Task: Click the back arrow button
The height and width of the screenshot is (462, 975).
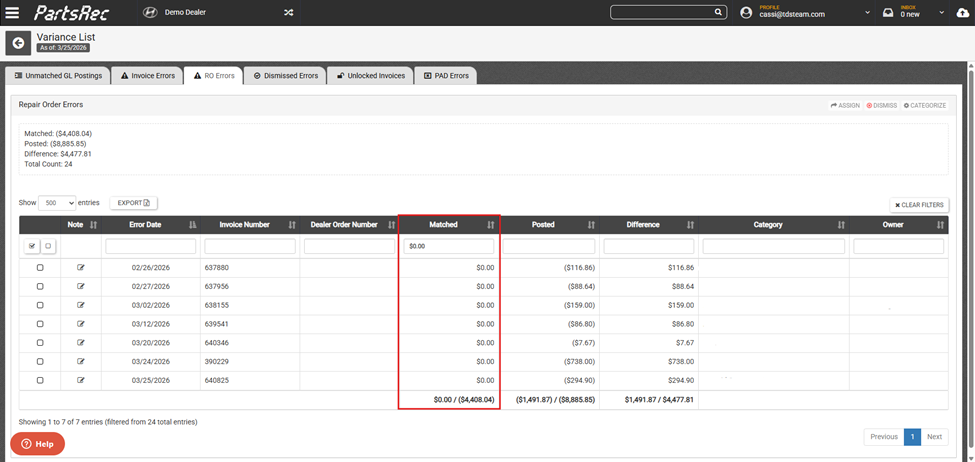Action: click(18, 43)
